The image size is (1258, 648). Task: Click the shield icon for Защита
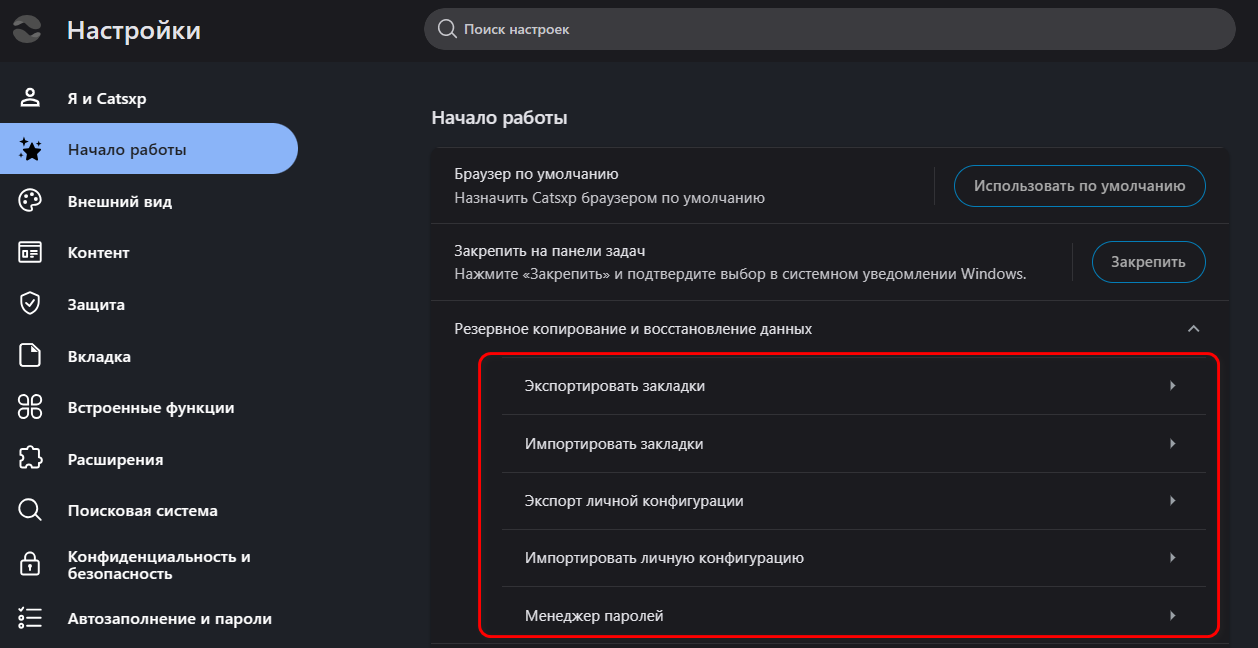tap(30, 304)
